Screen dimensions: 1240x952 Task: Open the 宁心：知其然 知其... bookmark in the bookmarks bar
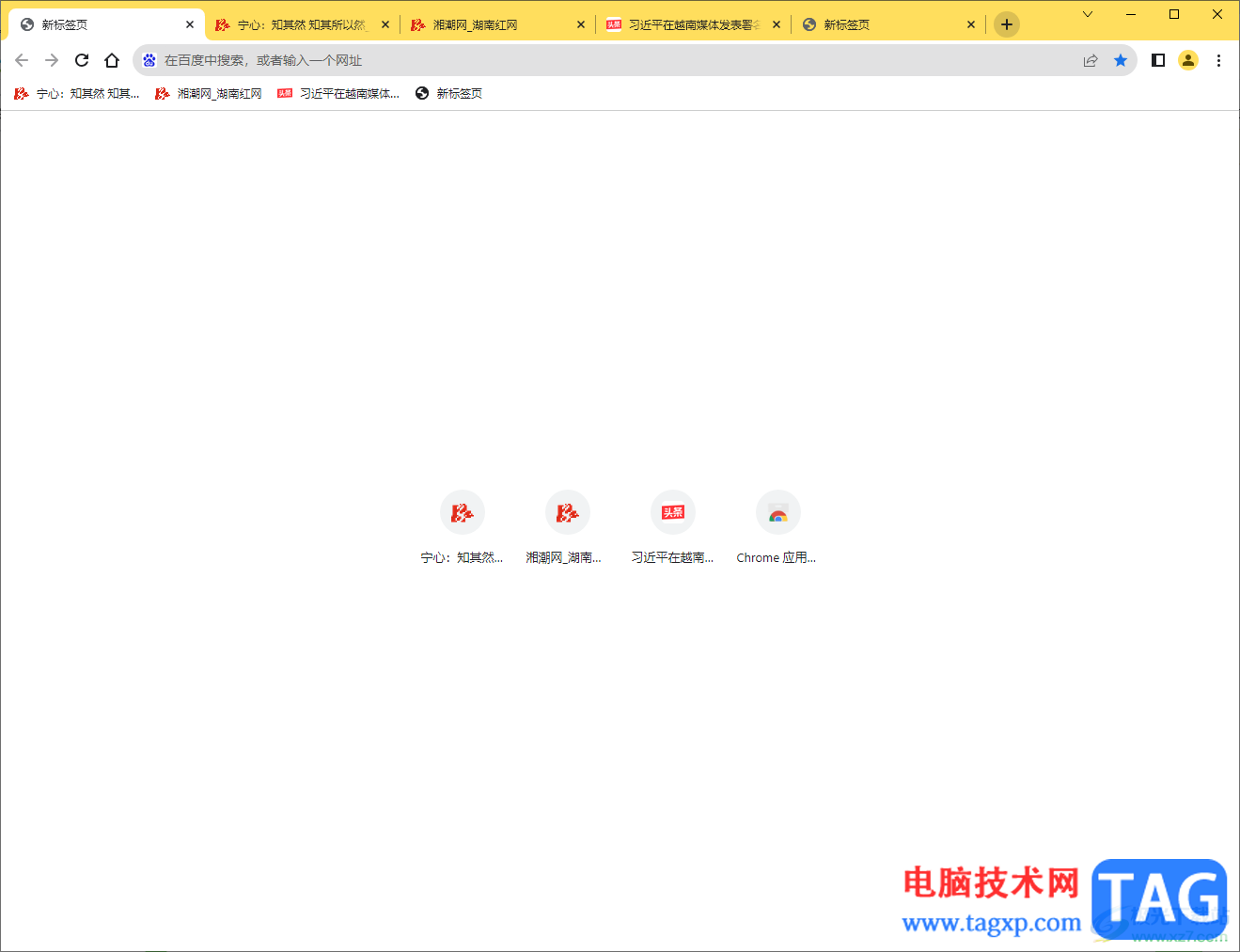77,93
